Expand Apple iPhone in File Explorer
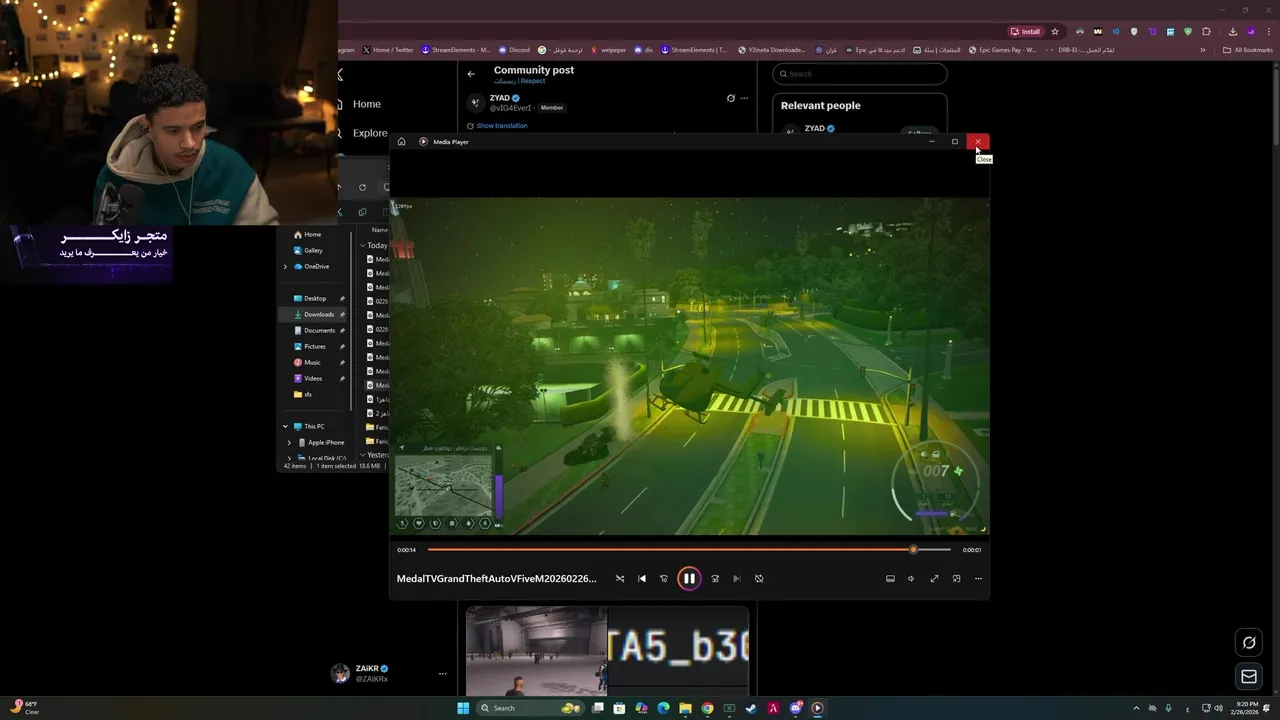 click(x=290, y=442)
